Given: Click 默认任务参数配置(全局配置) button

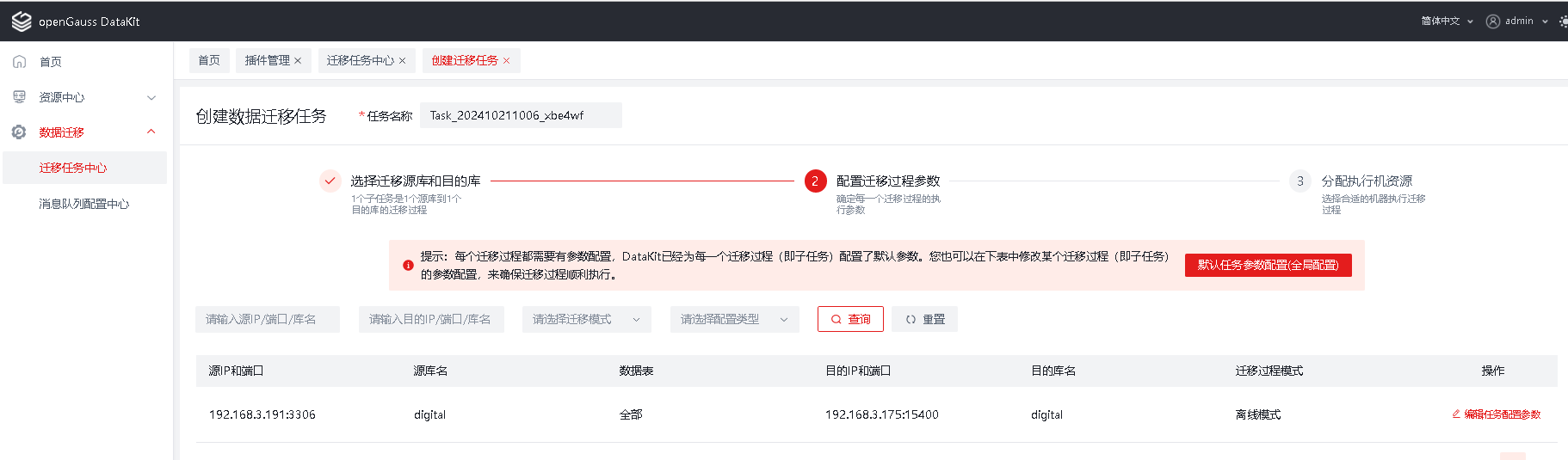Looking at the screenshot, I should point(1268,265).
